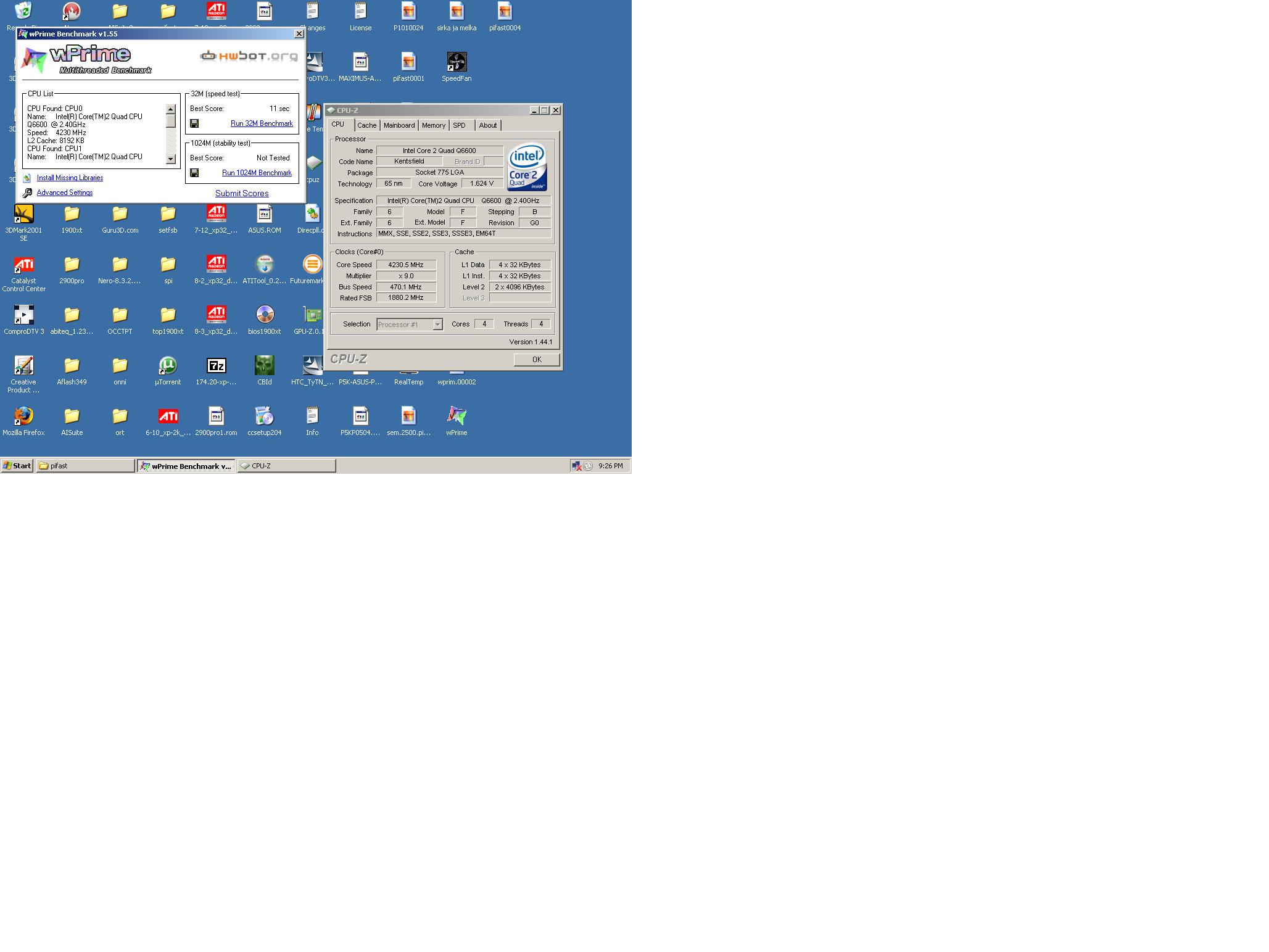The height and width of the screenshot is (952, 1269).
Task: Click Core Speed value 4230.5 MHz
Action: (406, 265)
